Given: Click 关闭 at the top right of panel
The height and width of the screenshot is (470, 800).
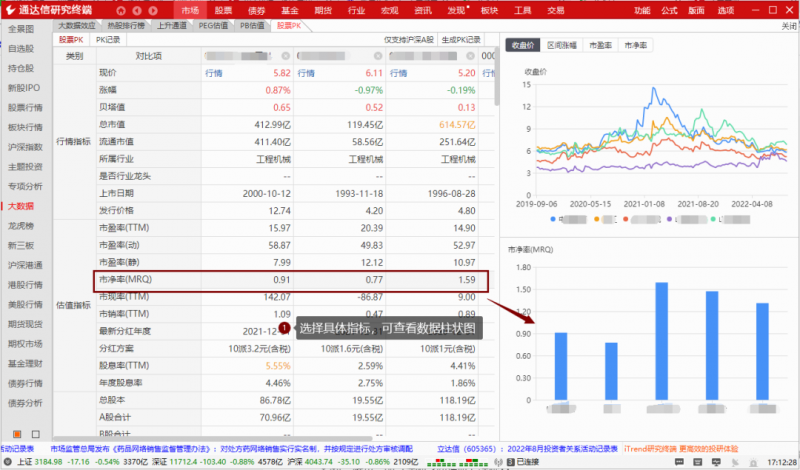Looking at the screenshot, I should 789,26.
